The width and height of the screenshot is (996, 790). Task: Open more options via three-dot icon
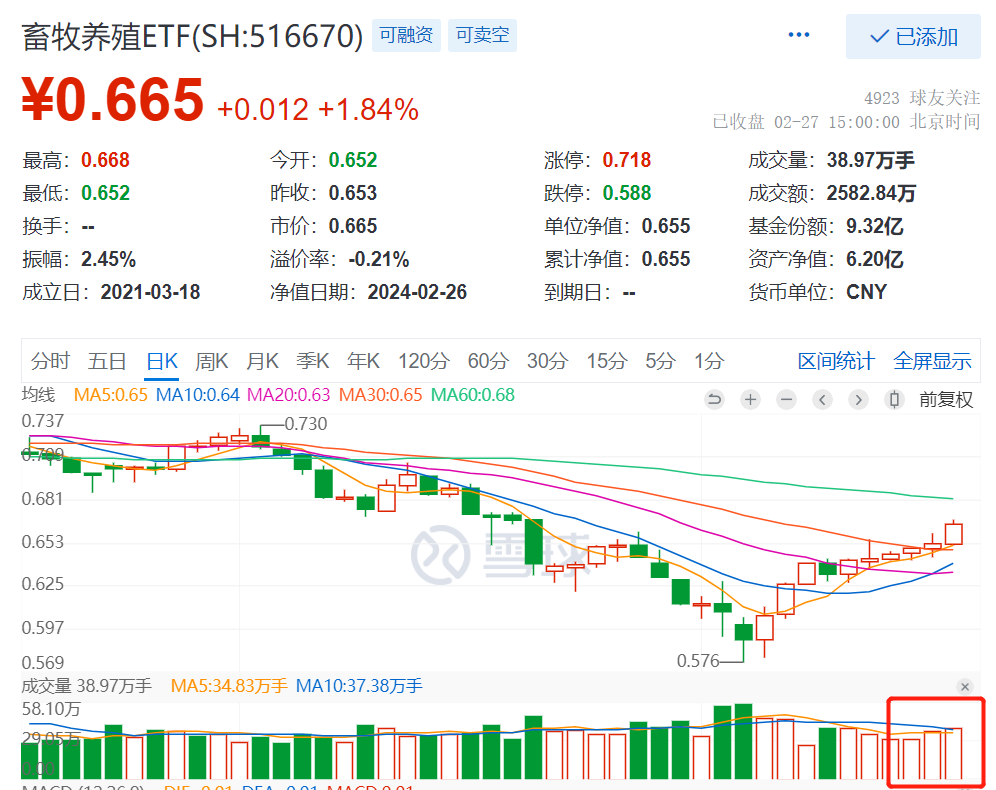[798, 34]
